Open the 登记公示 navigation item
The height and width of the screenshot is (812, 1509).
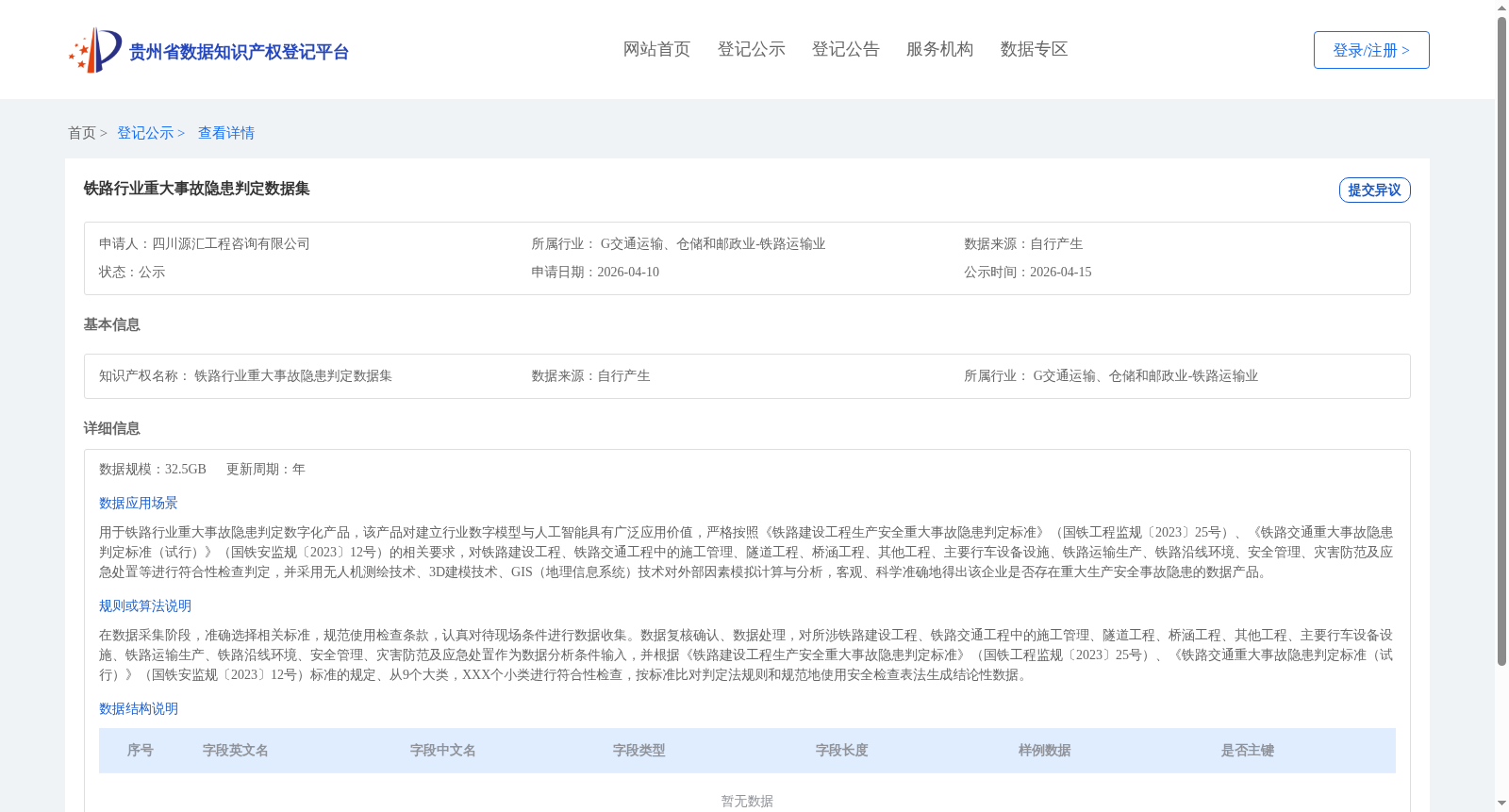tap(752, 49)
